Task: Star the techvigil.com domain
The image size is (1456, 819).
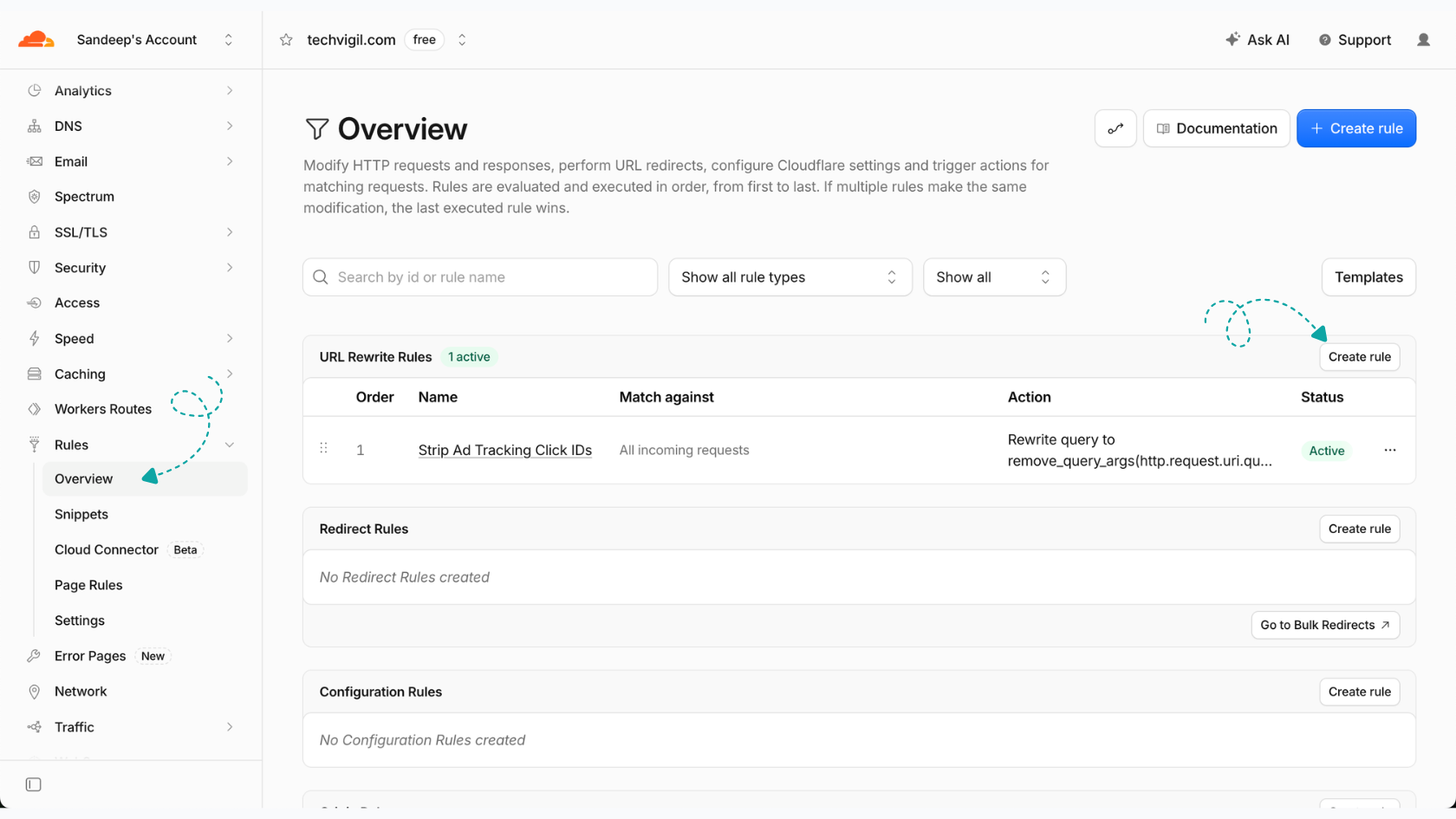Action: click(x=286, y=40)
